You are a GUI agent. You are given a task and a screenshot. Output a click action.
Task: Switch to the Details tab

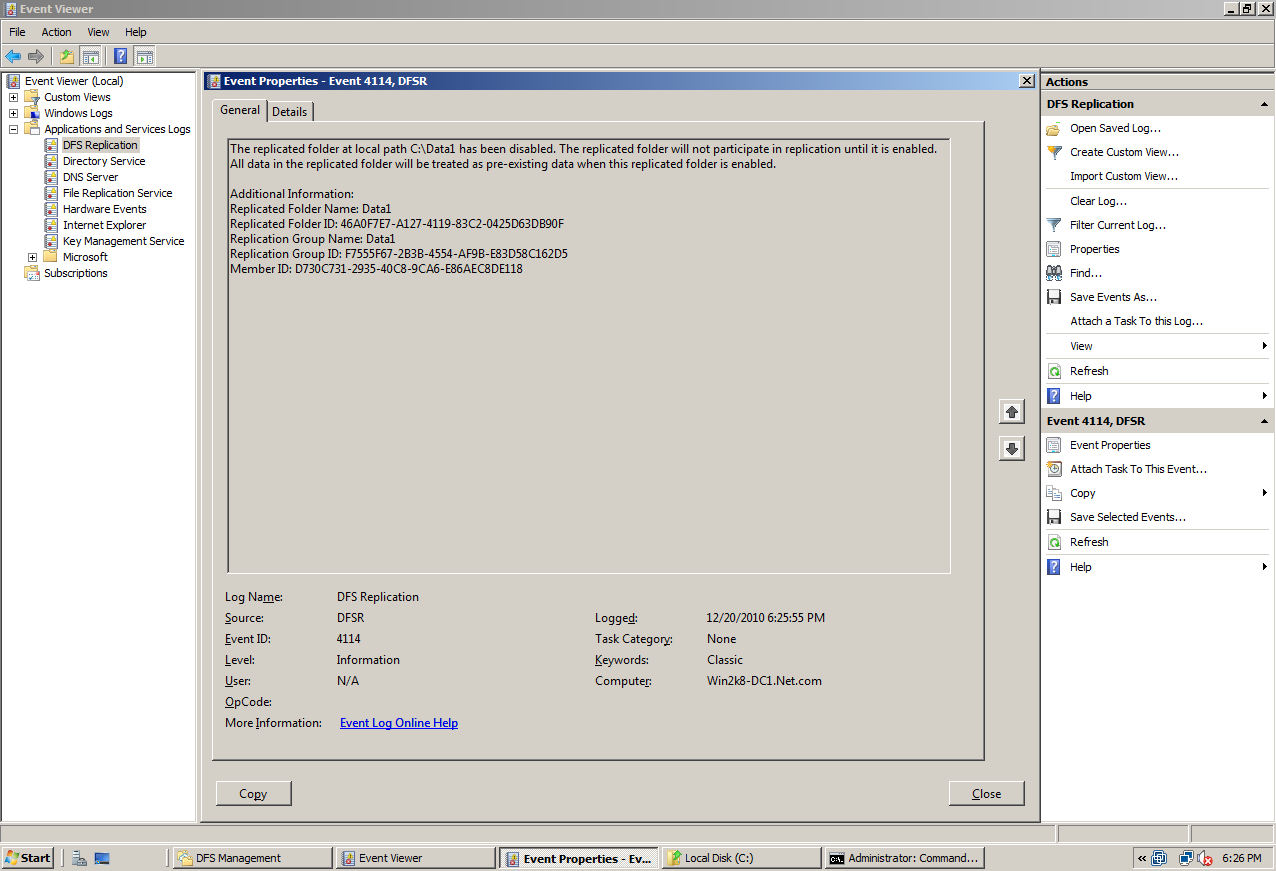click(x=290, y=112)
